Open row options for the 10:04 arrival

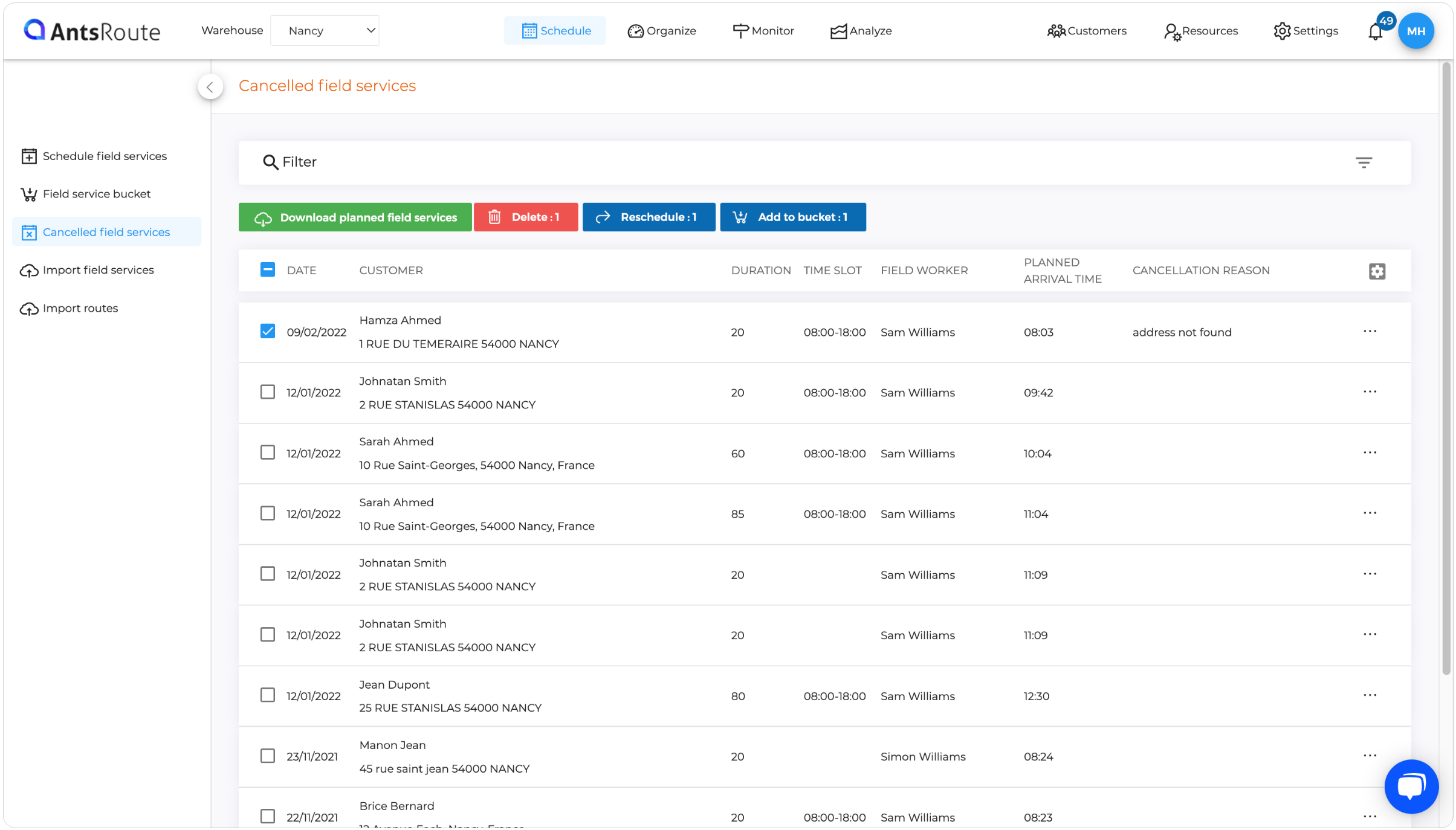[1370, 452]
